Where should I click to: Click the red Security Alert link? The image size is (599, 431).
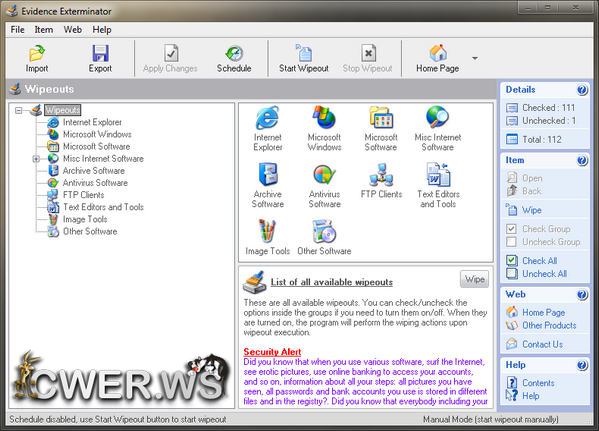pyautogui.click(x=272, y=352)
